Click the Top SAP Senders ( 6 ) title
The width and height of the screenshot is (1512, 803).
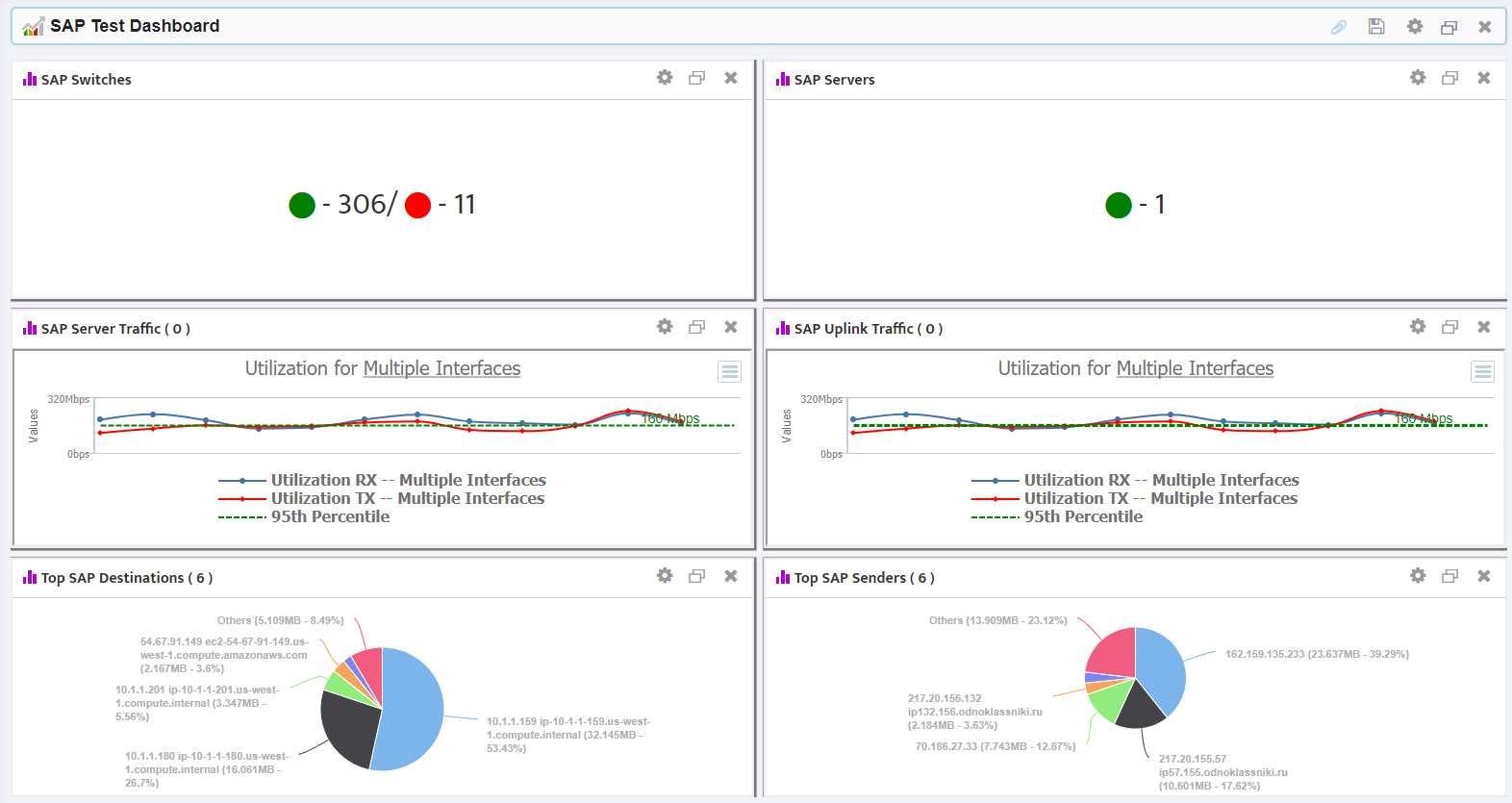pyautogui.click(x=864, y=578)
